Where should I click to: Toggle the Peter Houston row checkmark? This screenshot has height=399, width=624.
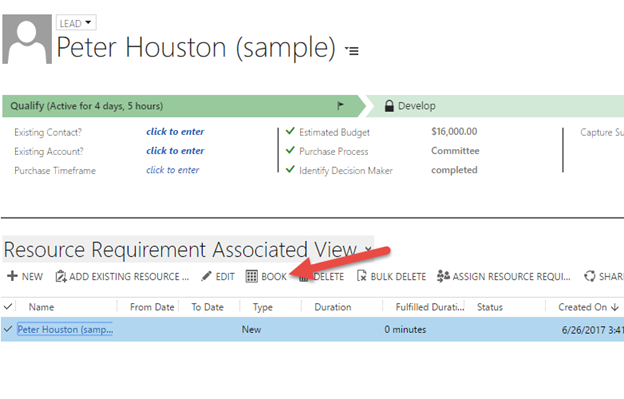[x=8, y=329]
